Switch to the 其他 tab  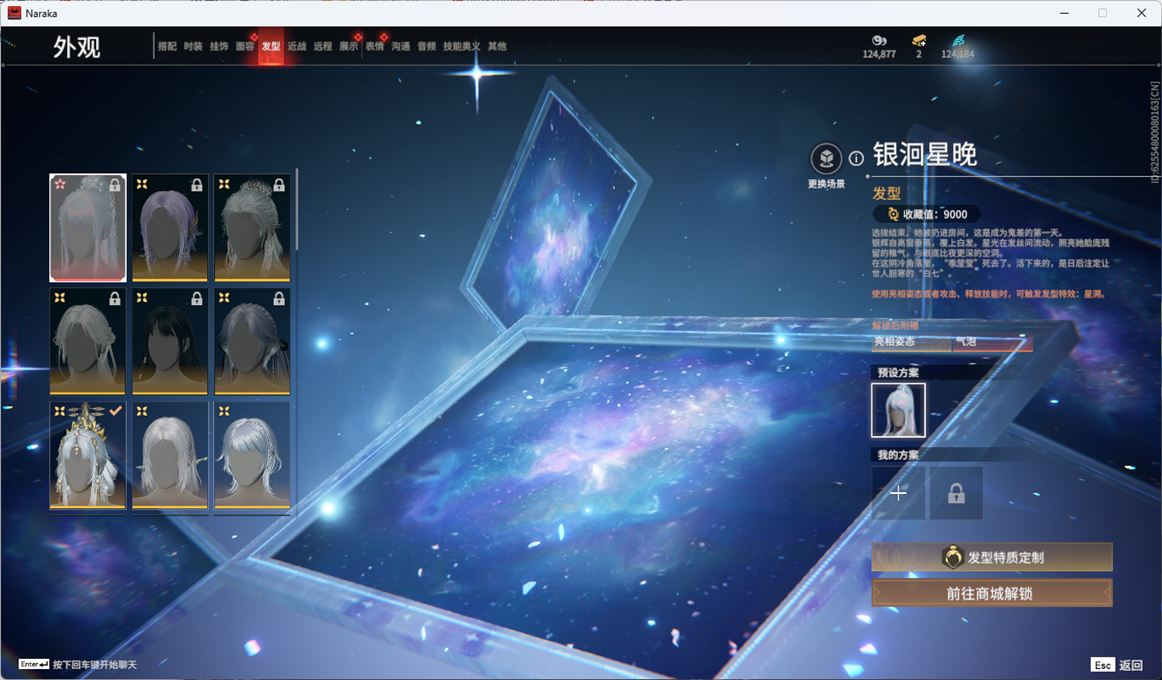(497, 46)
